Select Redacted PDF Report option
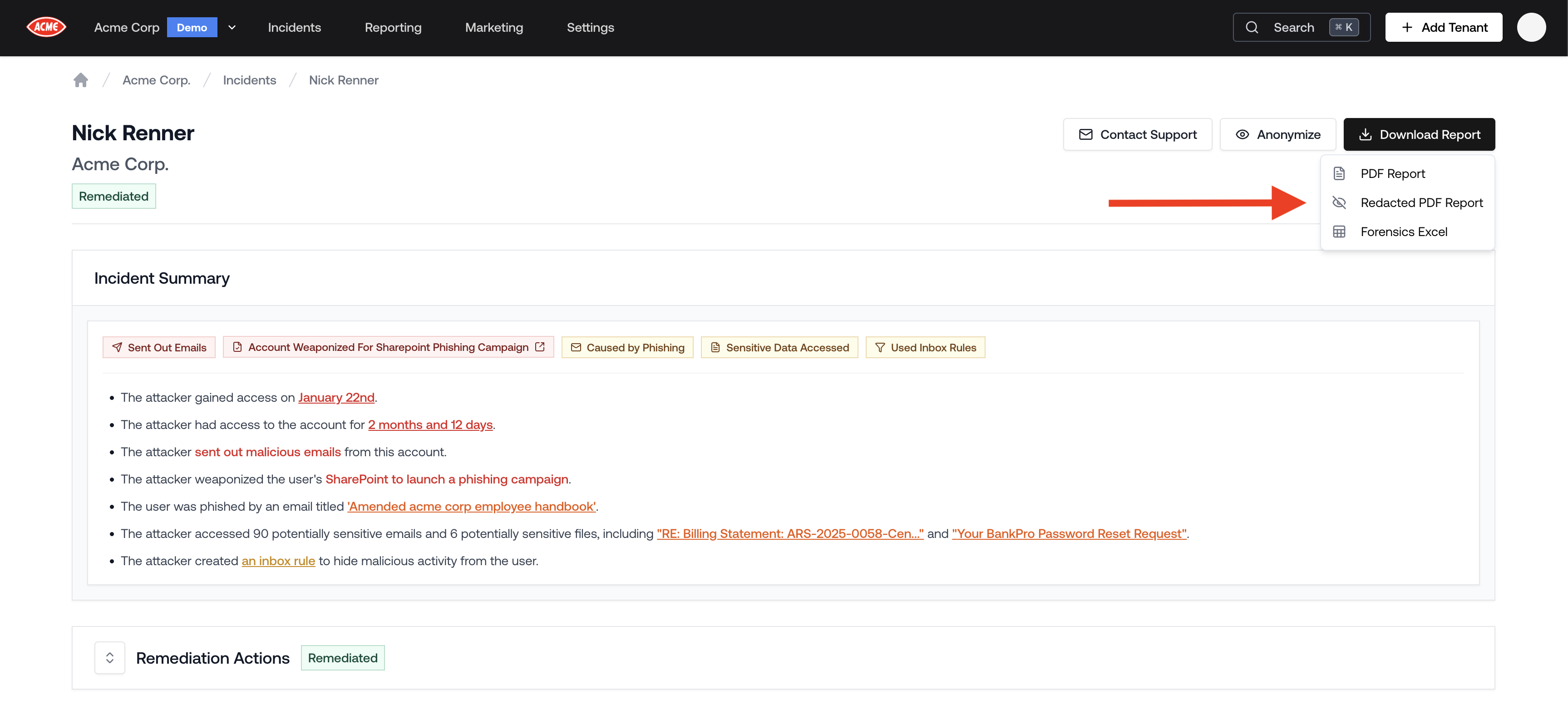The image size is (1568, 710). pyautogui.click(x=1421, y=203)
